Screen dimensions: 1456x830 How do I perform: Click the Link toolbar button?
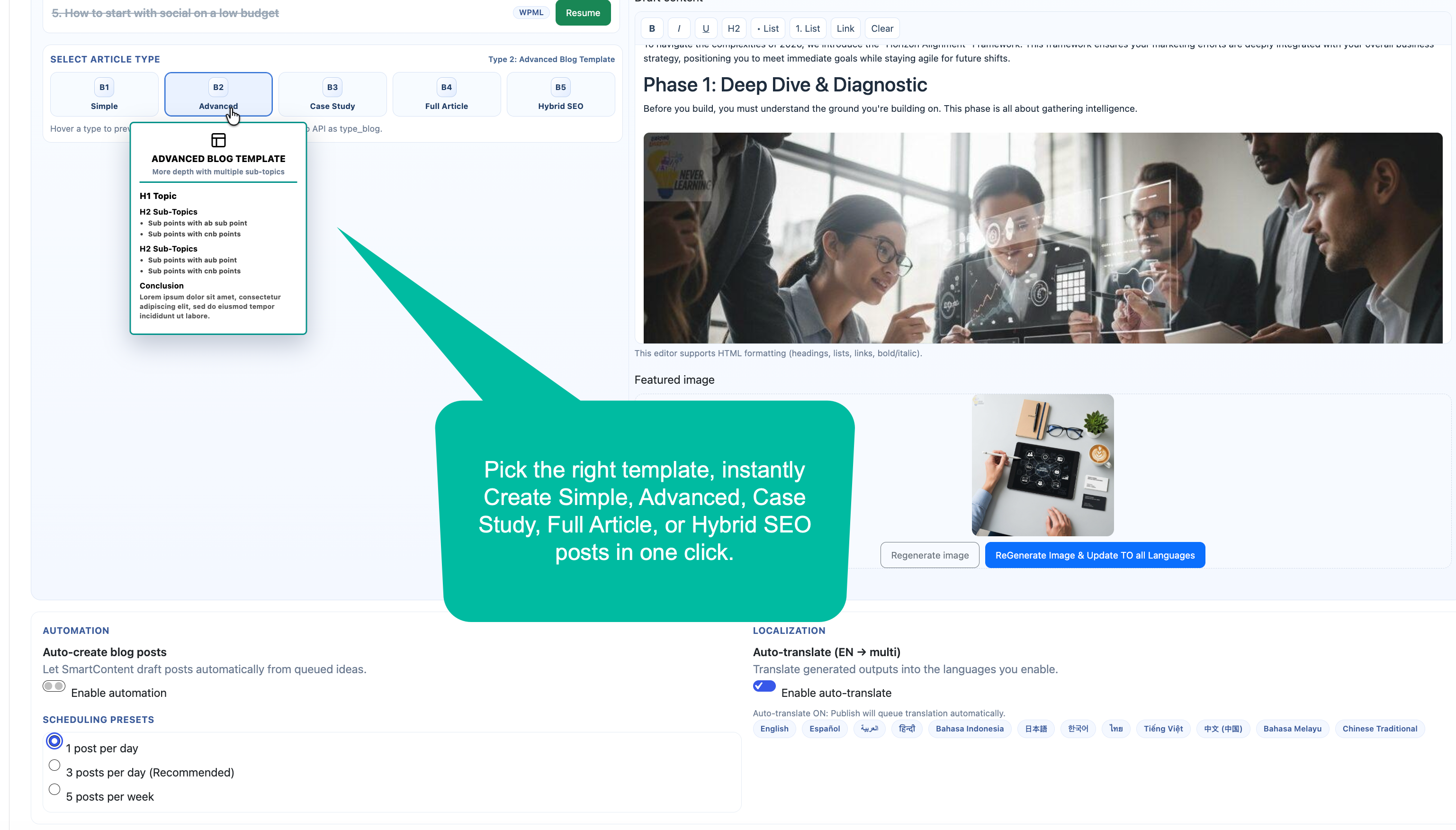coord(845,28)
